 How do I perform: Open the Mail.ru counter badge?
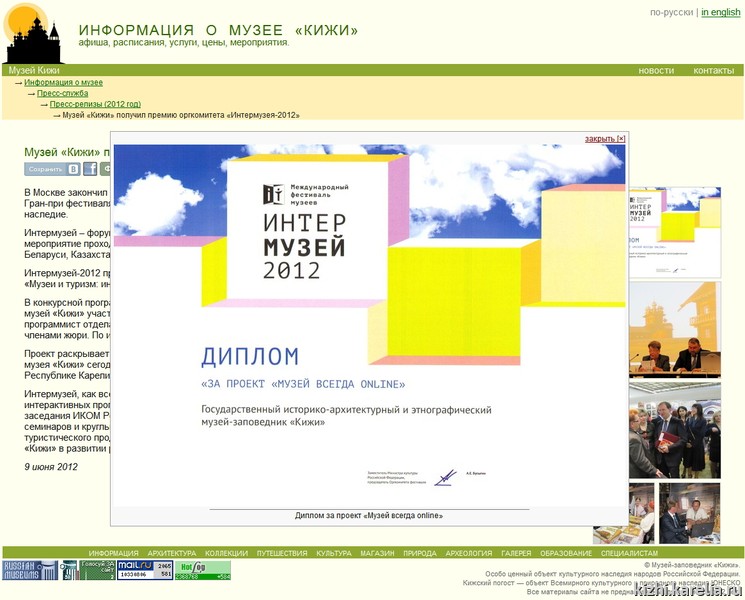pos(145,570)
